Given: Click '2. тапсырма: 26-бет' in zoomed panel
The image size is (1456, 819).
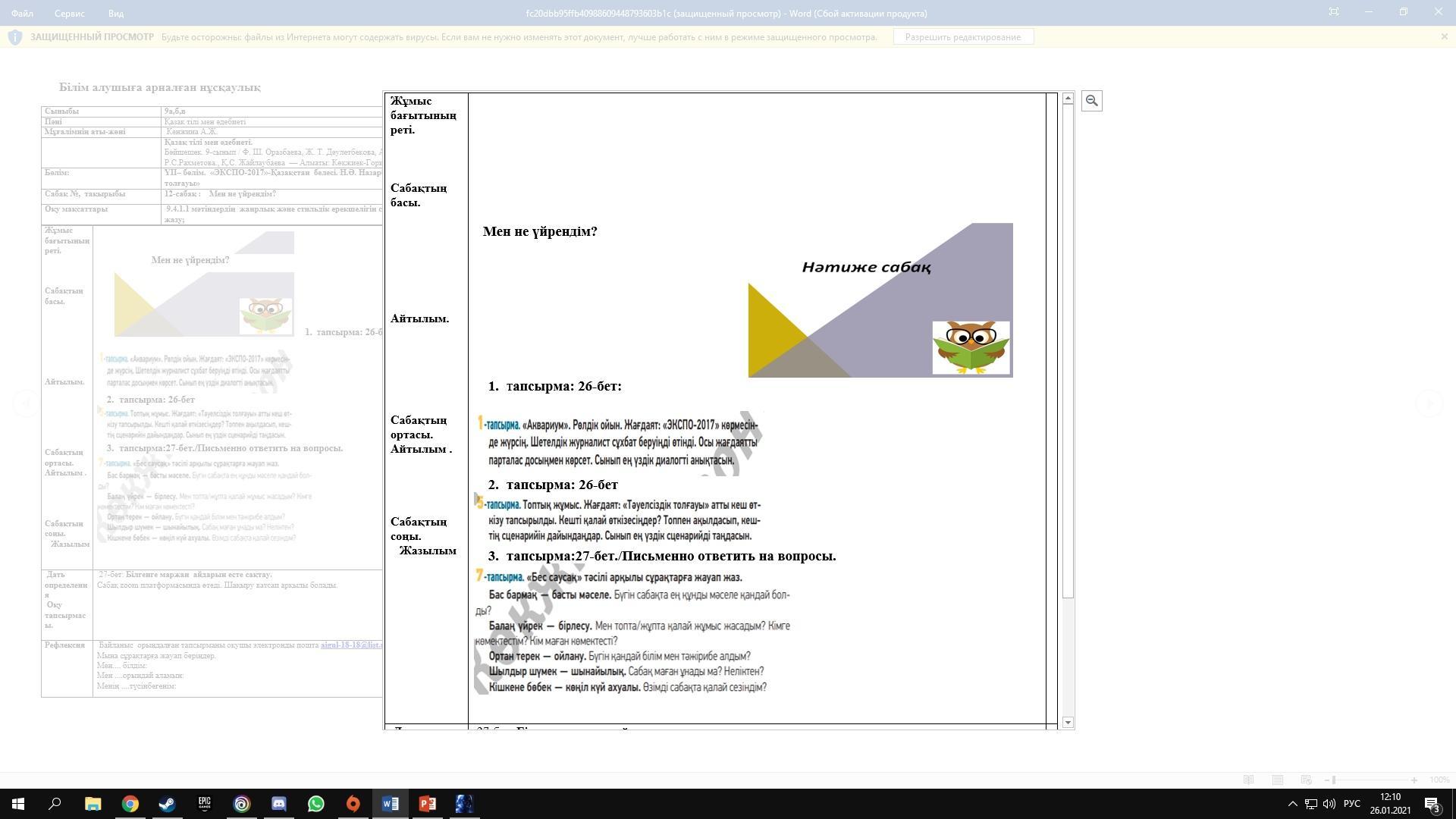Looking at the screenshot, I should coord(553,485).
